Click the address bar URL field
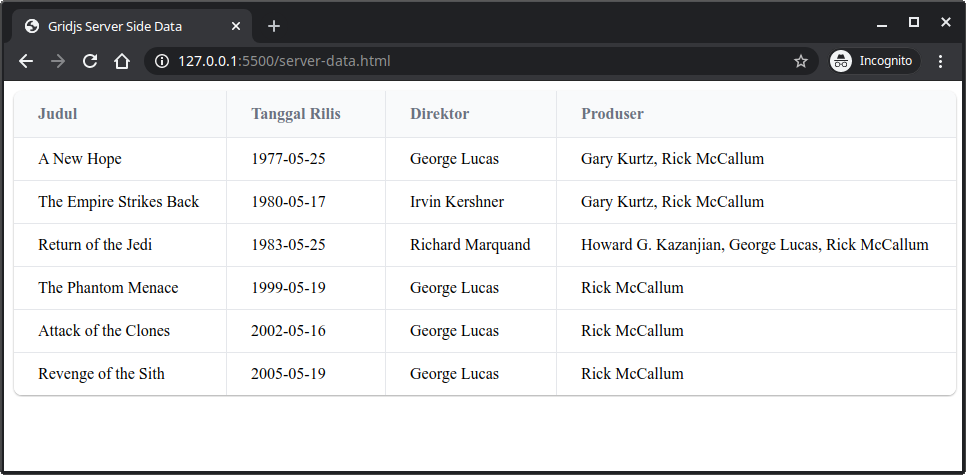Screen dimensions: 966x475 pos(480,61)
